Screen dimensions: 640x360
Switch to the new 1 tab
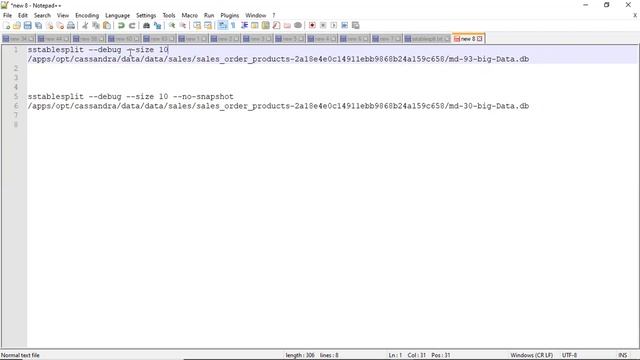click(x=193, y=39)
